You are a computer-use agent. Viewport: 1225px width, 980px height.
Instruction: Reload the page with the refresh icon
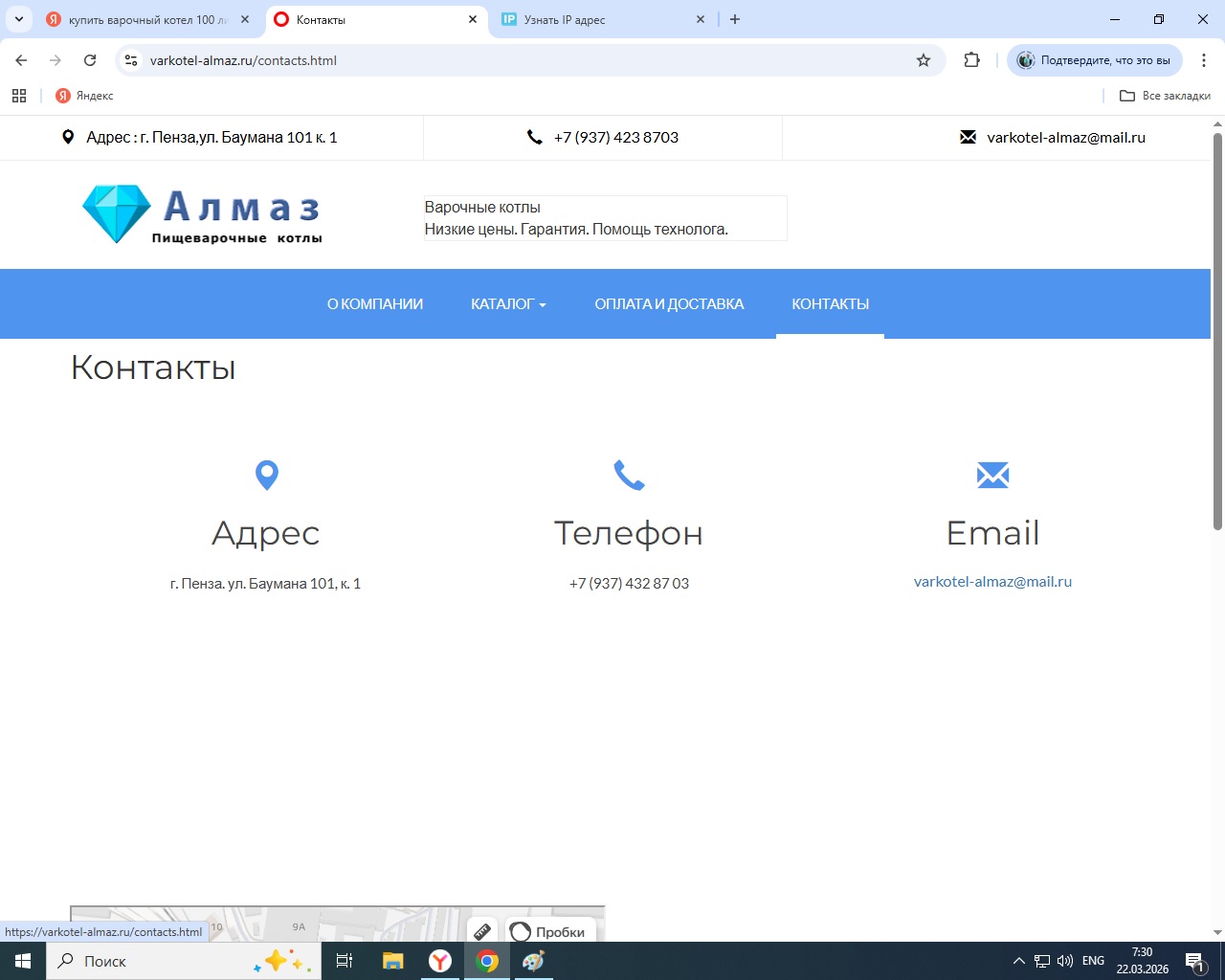(x=90, y=60)
